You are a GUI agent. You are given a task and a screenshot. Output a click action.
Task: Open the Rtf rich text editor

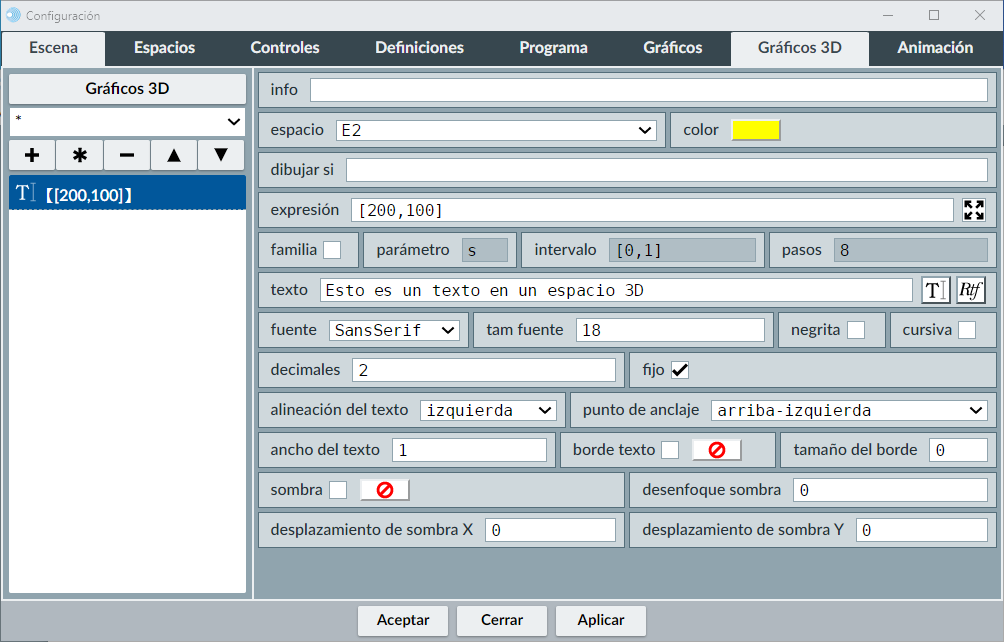(970, 290)
